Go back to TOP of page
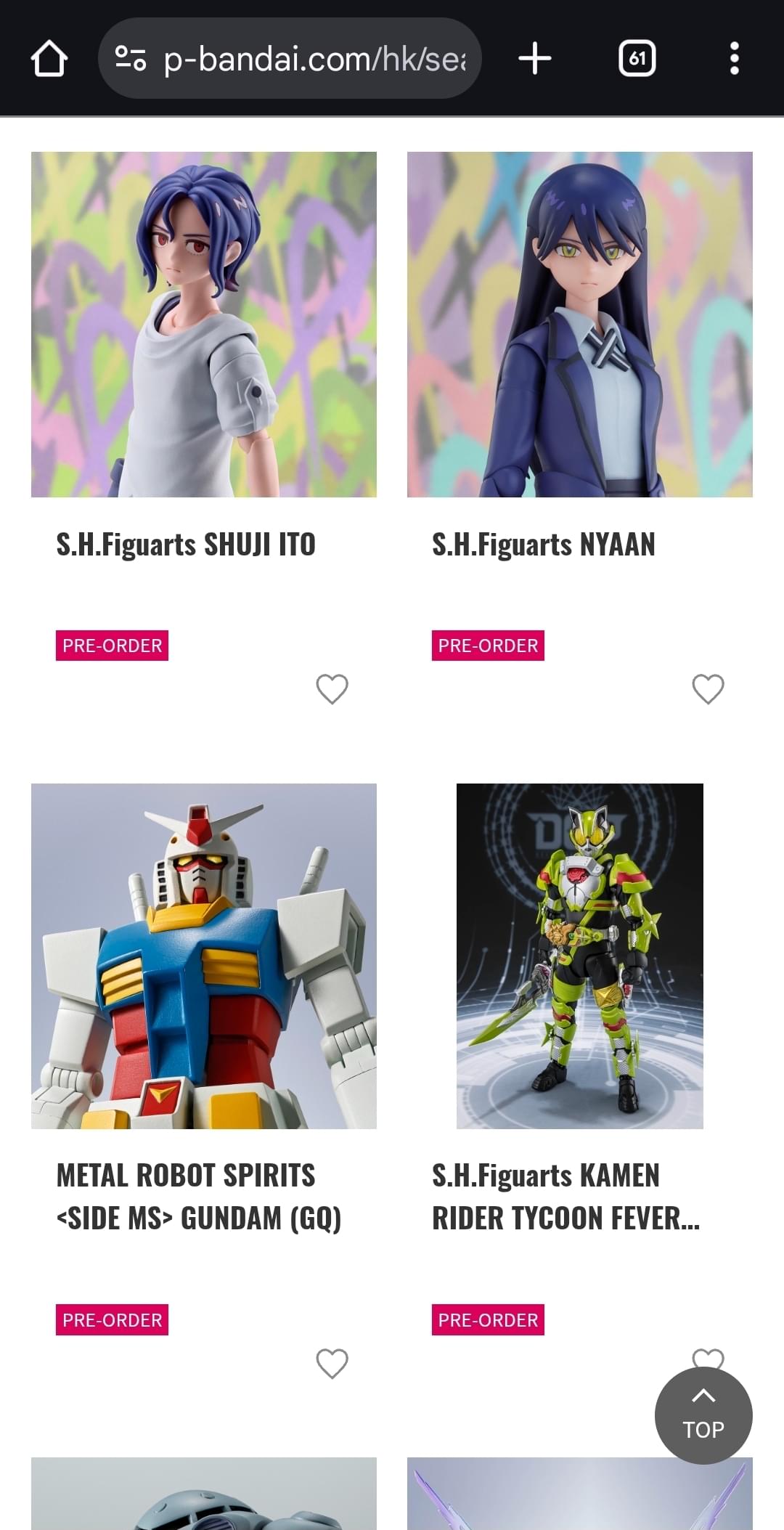This screenshot has width=784, height=1530. (703, 1415)
